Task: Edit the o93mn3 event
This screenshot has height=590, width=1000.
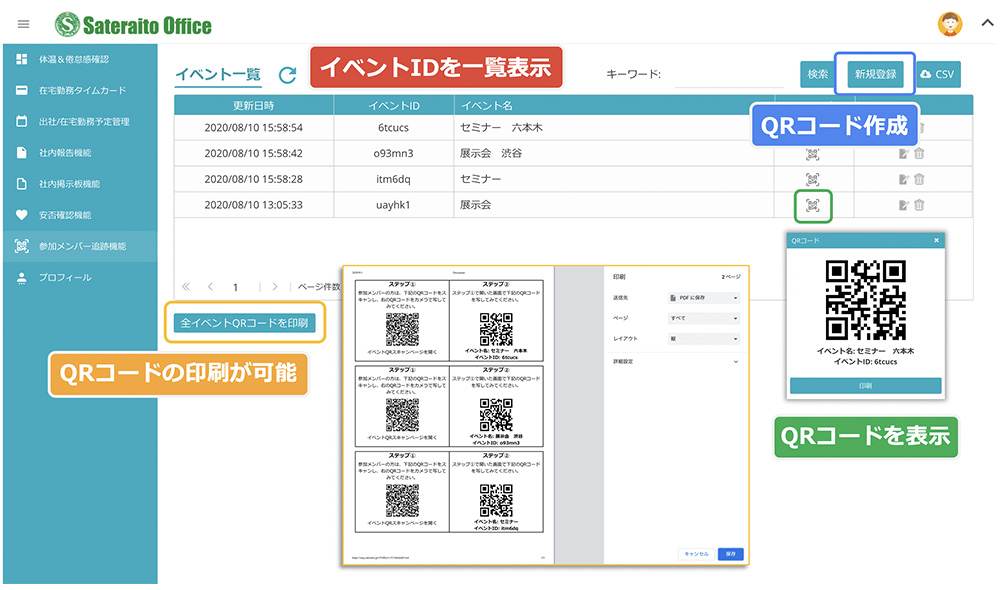Action: click(903, 154)
